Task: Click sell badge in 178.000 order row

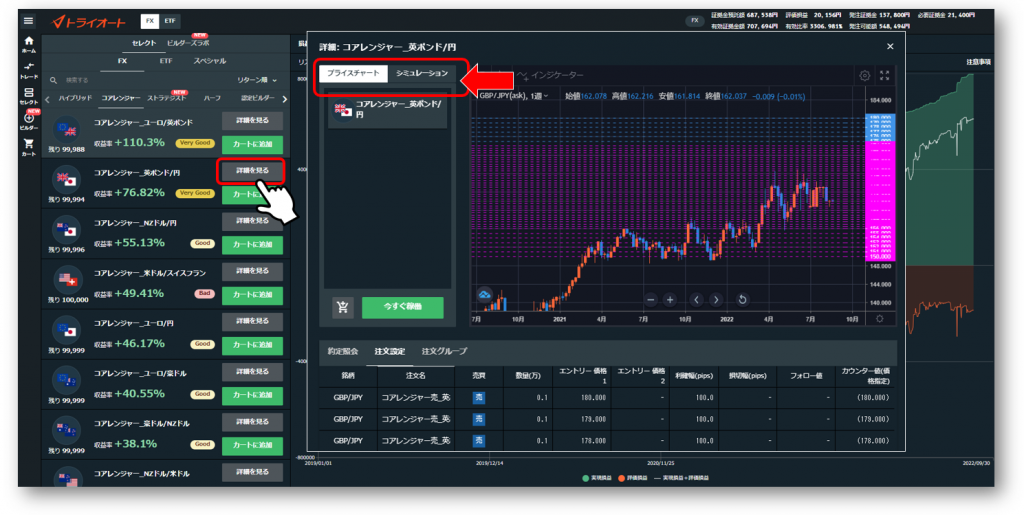Action: click(479, 441)
